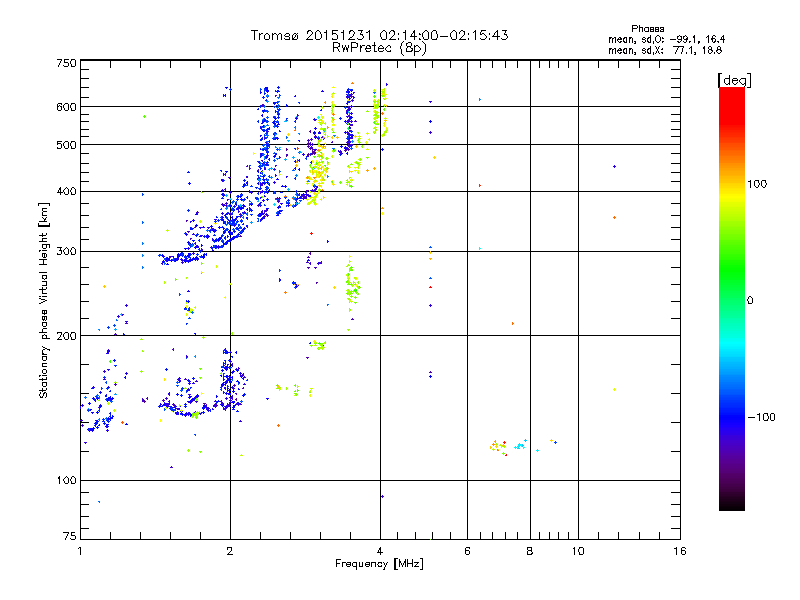Click the y-axis tick label '75'
Image resolution: width=800 pixels, height=600 pixels.
click(70, 536)
